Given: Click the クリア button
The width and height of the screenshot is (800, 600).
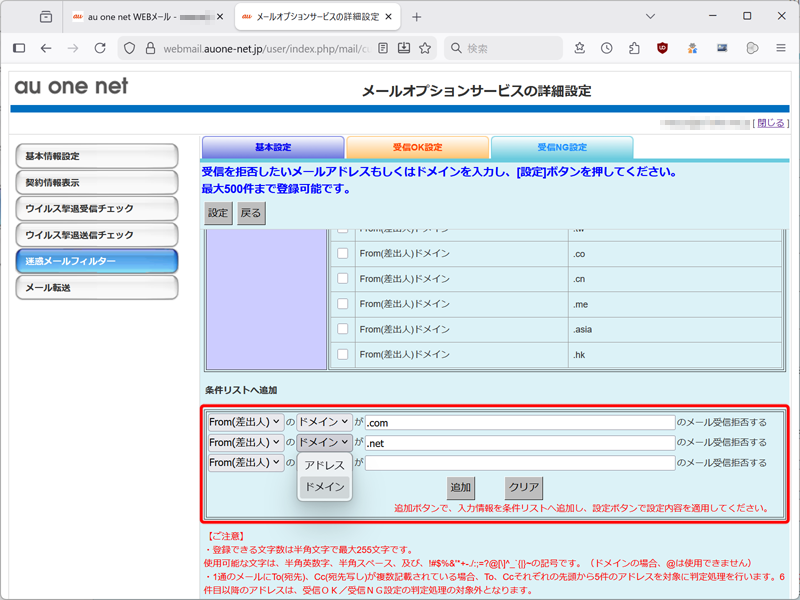Looking at the screenshot, I should tap(524, 487).
